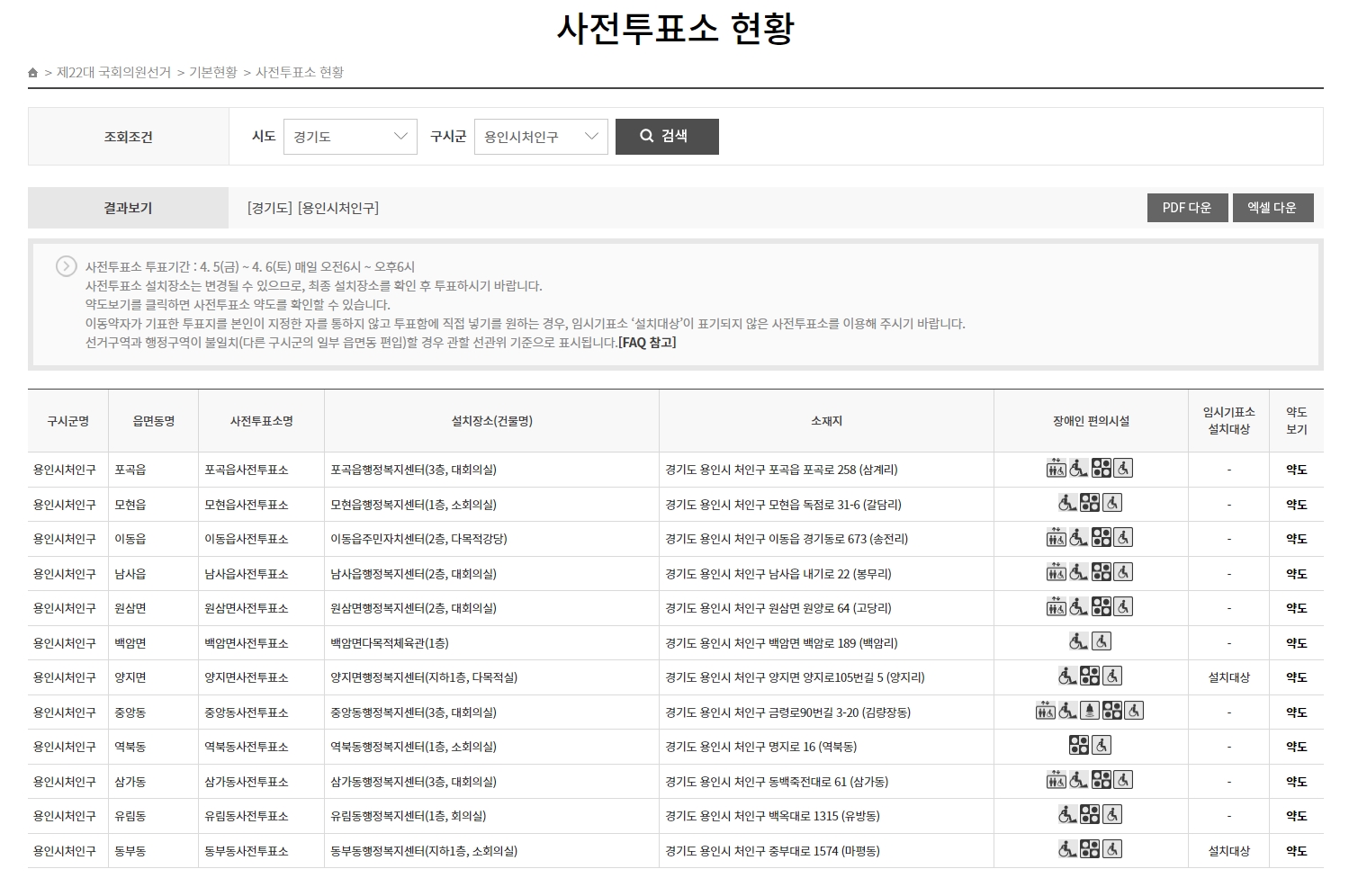Screen dimensions: 1349x896
Task: Click the braille block icon in the 역북동 row
Action: 1079,745
